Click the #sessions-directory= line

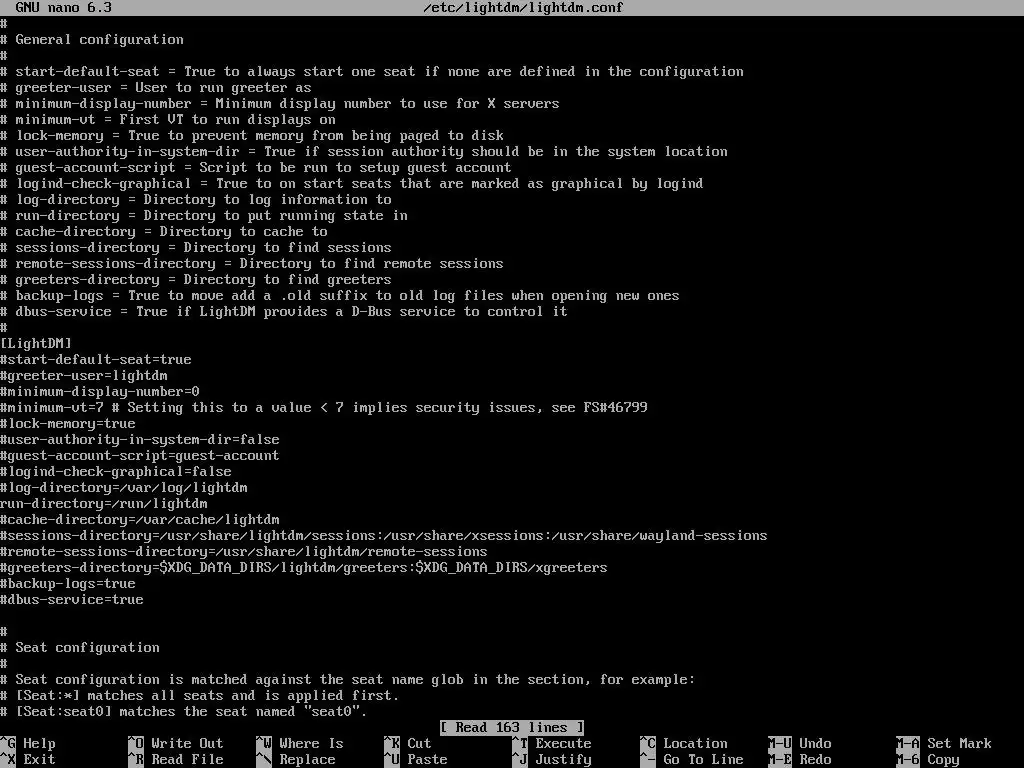point(384,536)
